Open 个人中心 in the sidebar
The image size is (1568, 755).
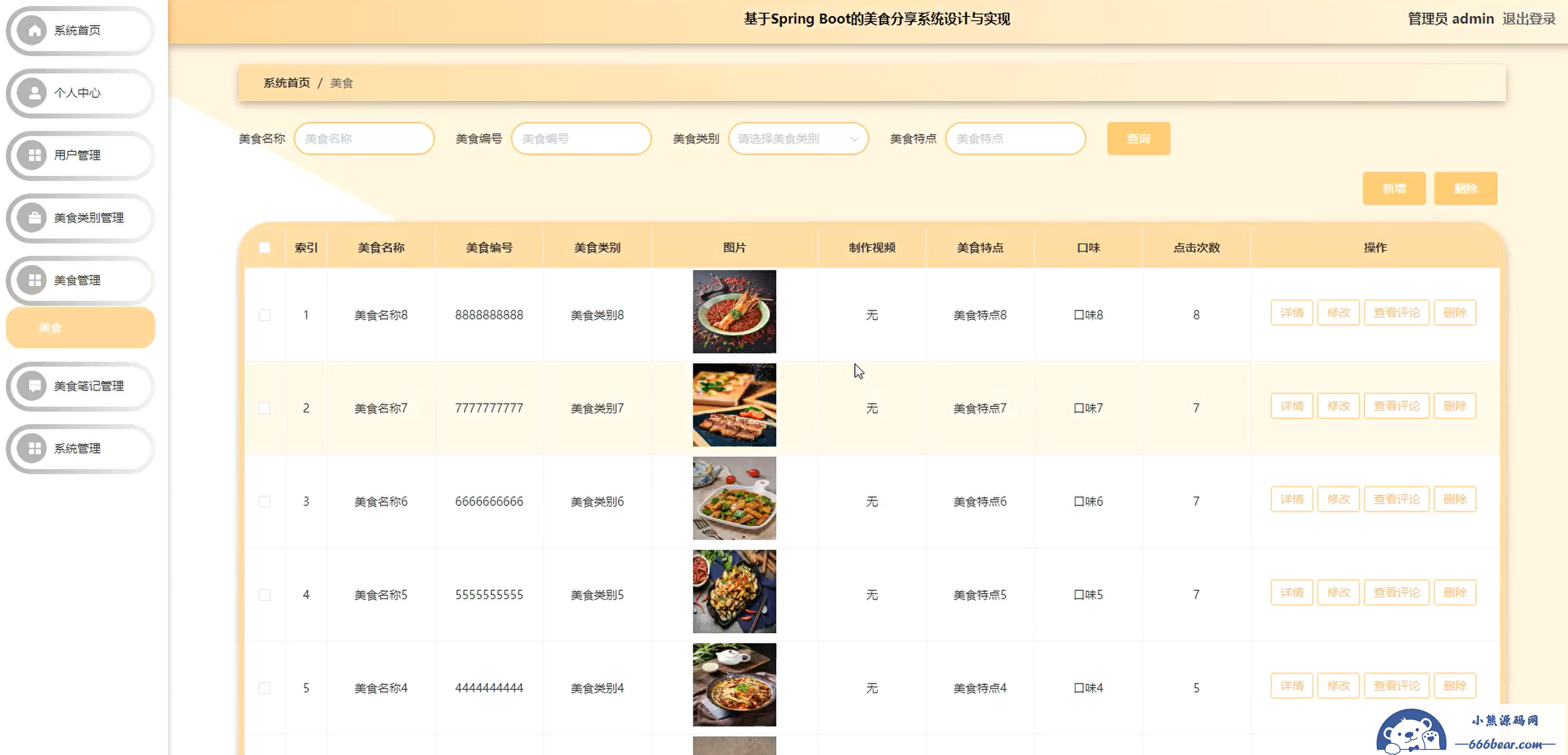point(80,93)
